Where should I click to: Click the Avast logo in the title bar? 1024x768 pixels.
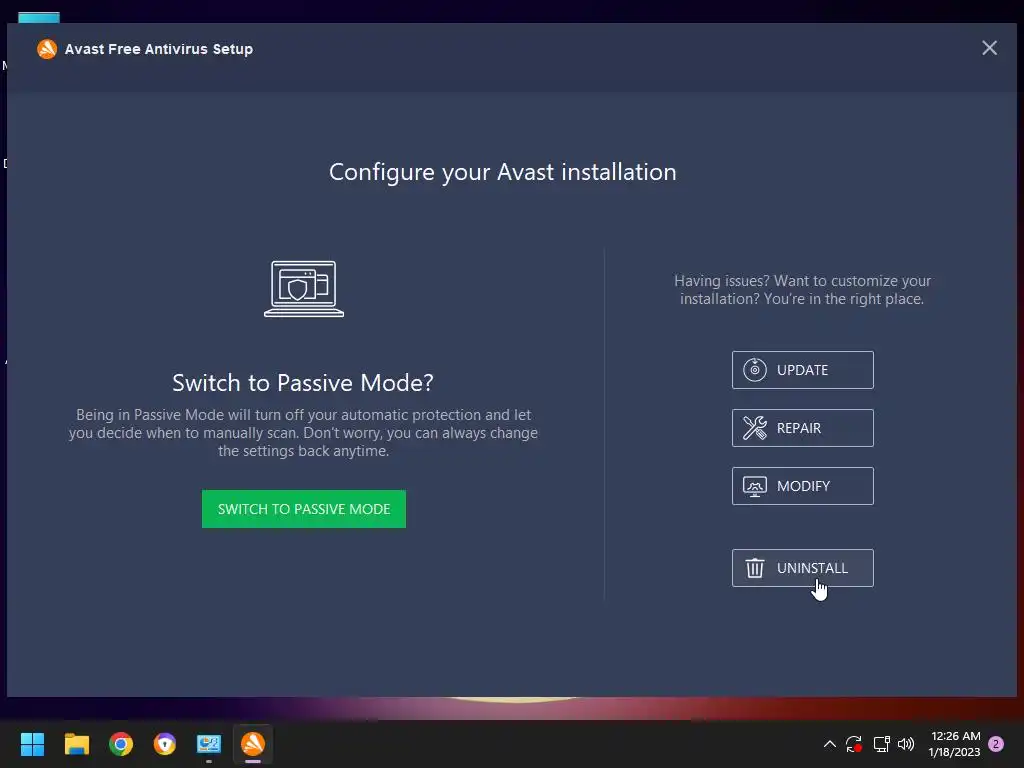47,49
